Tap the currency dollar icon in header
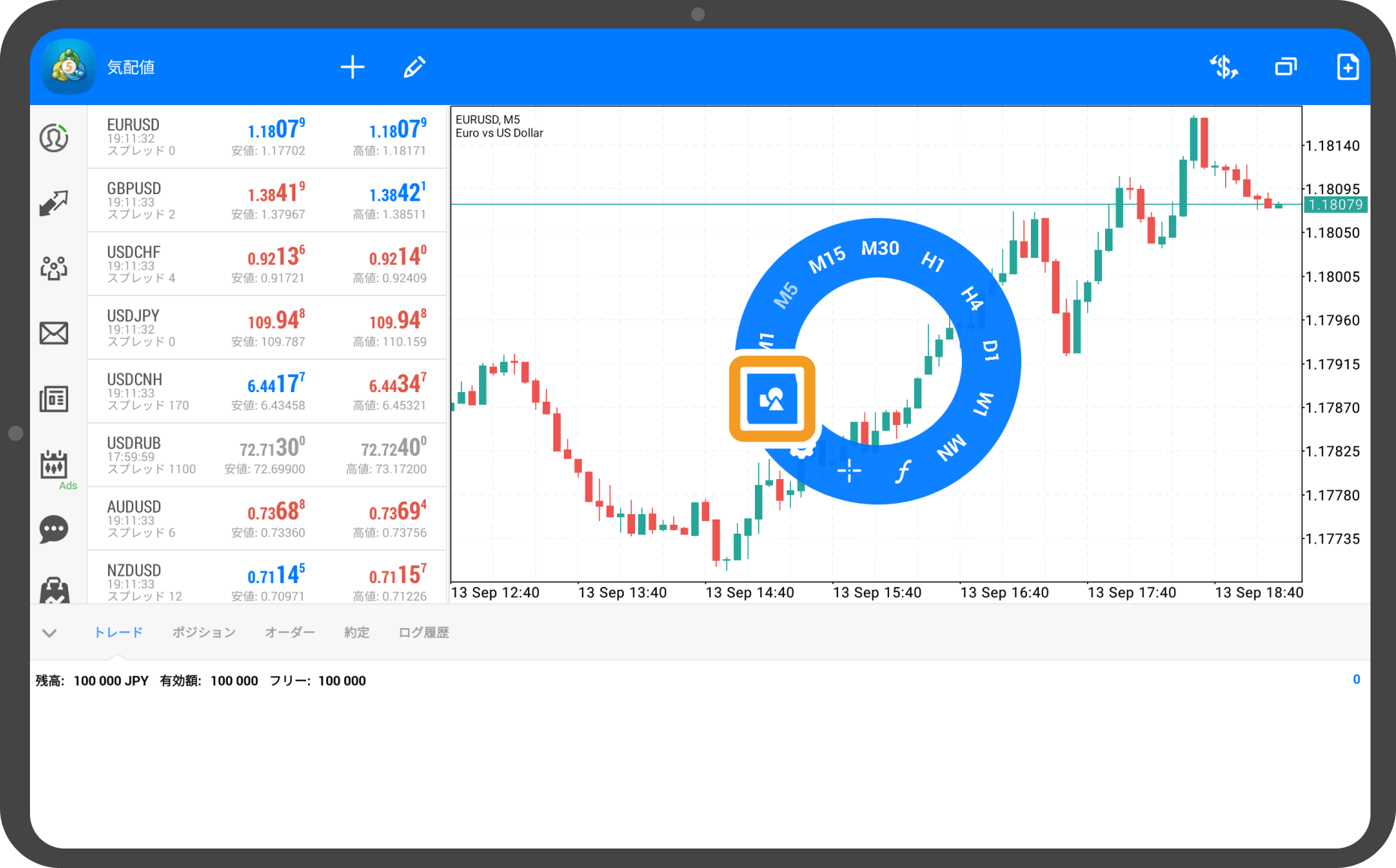Image resolution: width=1396 pixels, height=868 pixels. click(1224, 67)
